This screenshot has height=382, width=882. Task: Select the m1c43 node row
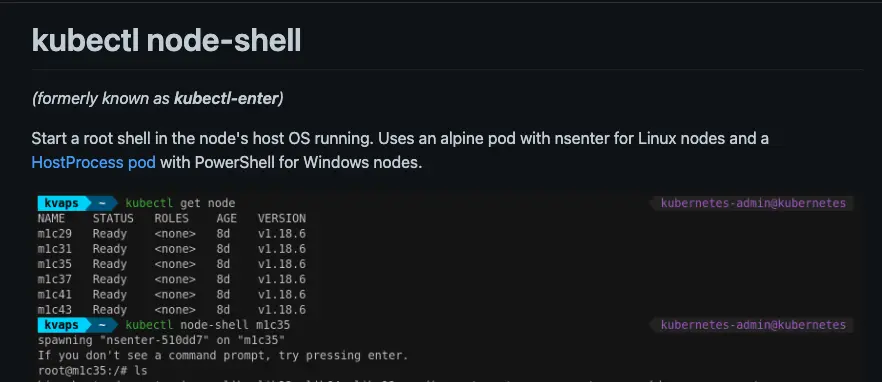point(172,309)
